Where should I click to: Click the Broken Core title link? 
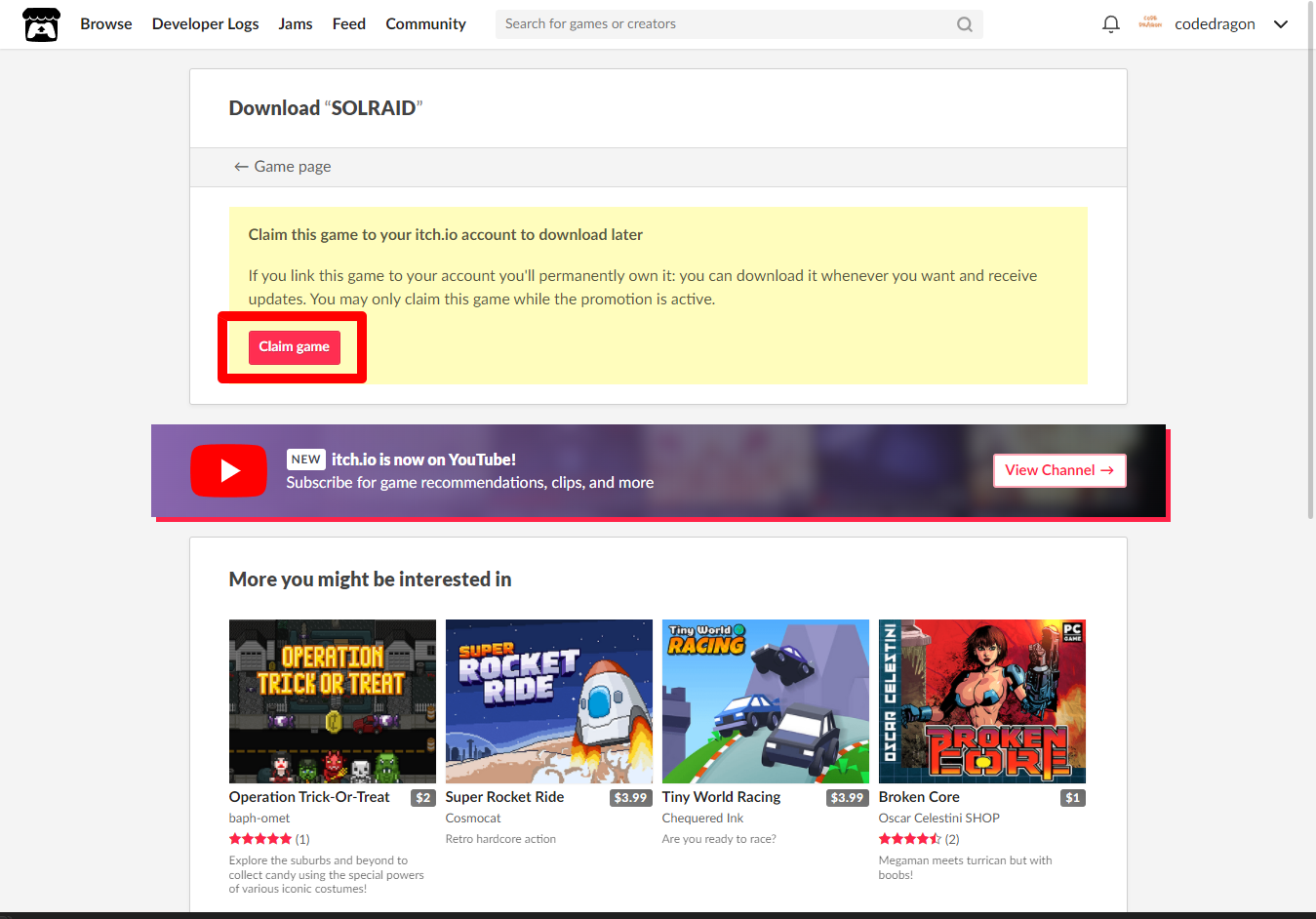(x=919, y=797)
